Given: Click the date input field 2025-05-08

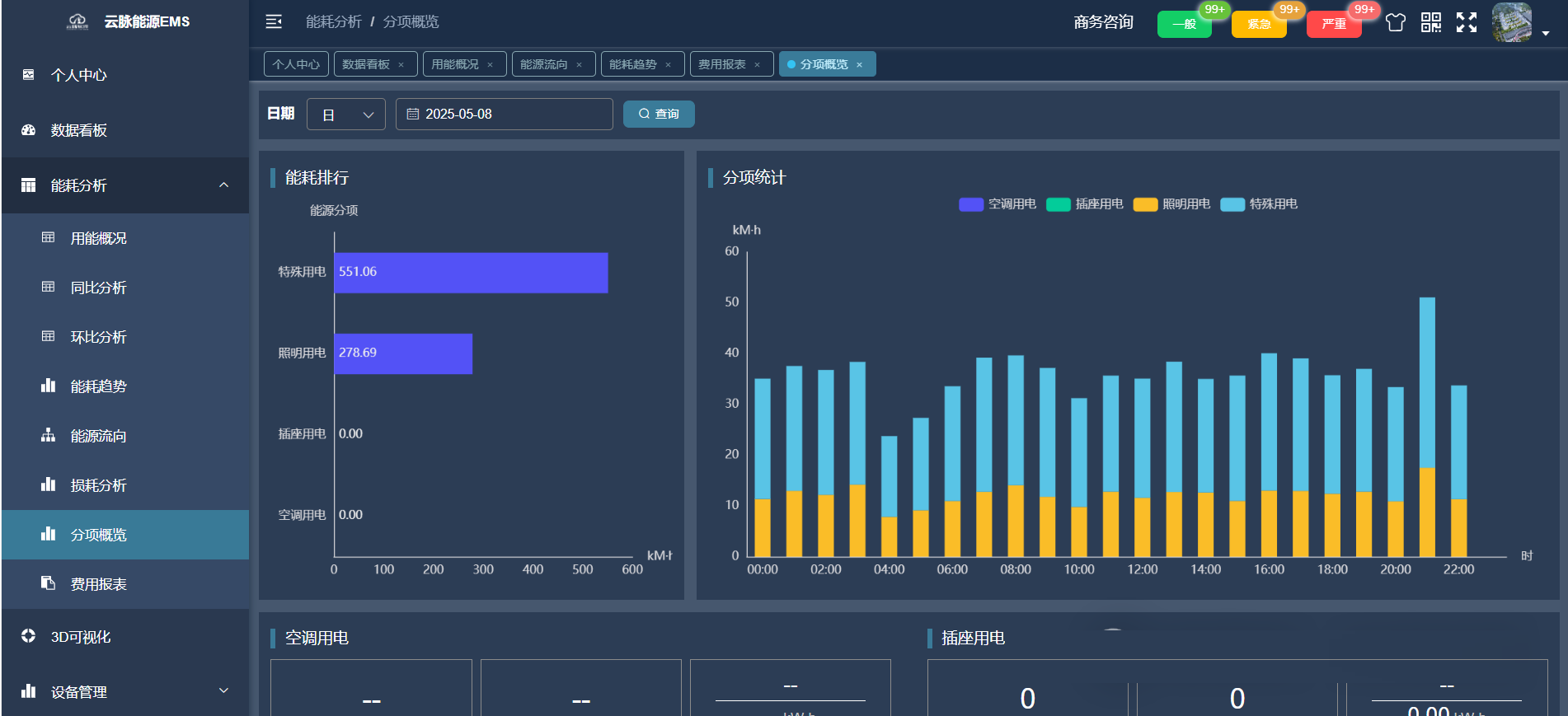Looking at the screenshot, I should click(505, 115).
